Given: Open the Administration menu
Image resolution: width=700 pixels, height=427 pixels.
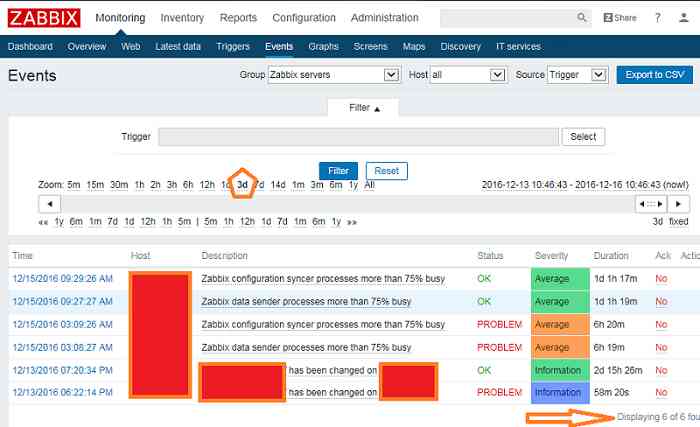Looking at the screenshot, I should click(384, 18).
